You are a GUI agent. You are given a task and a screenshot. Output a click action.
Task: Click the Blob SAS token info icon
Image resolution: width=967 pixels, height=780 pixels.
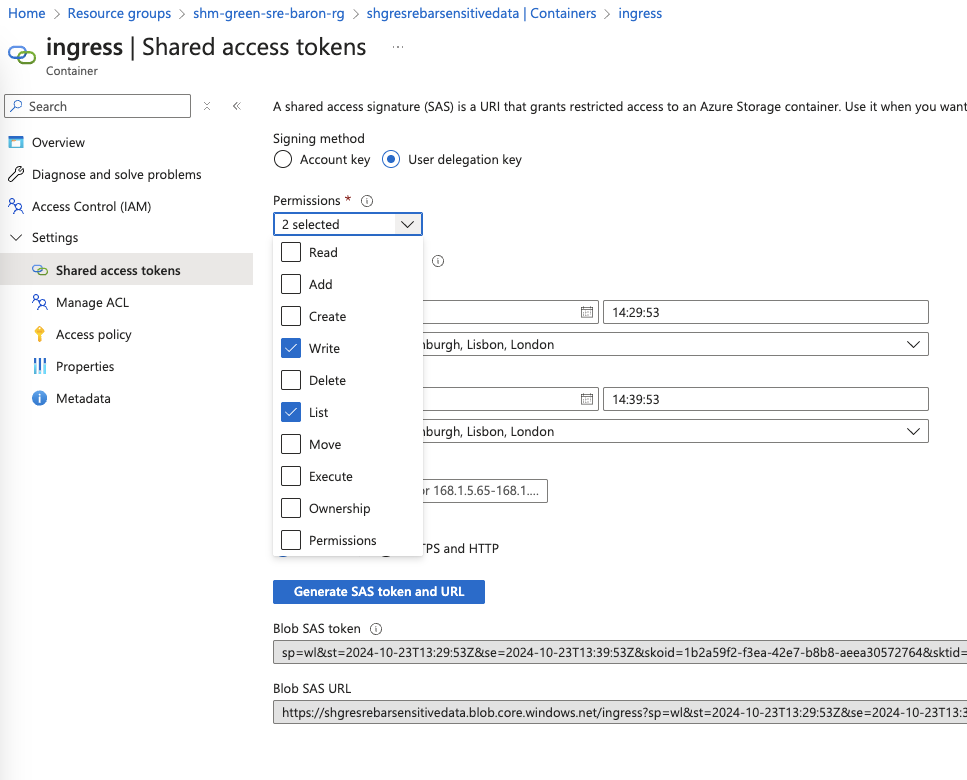376,629
